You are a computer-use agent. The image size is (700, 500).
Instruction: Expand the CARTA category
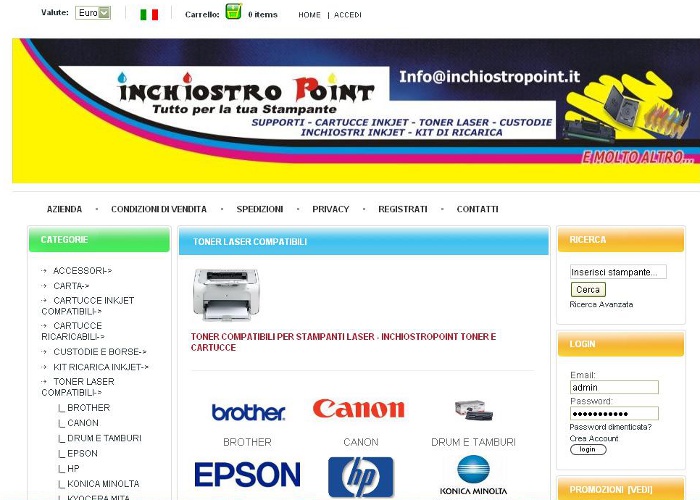coord(71,286)
